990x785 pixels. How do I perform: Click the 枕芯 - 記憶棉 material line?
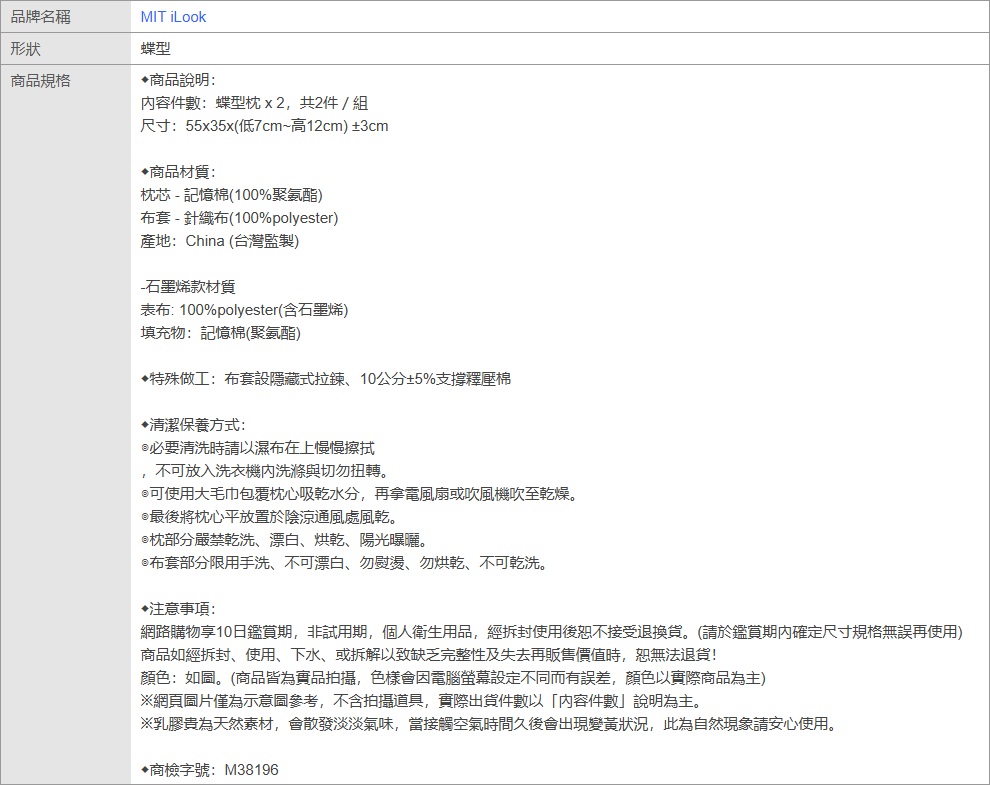(x=231, y=195)
